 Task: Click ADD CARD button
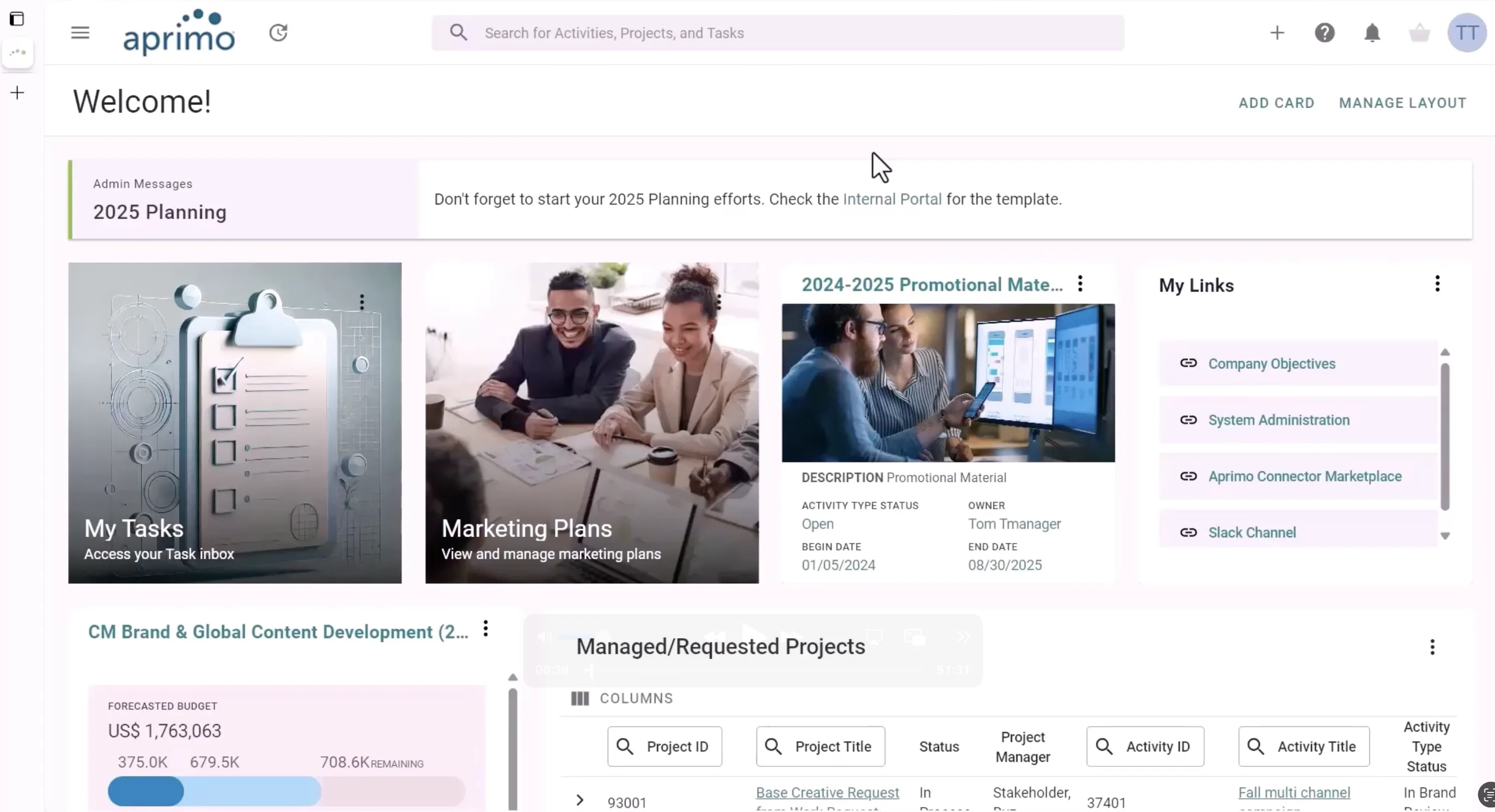click(1277, 103)
